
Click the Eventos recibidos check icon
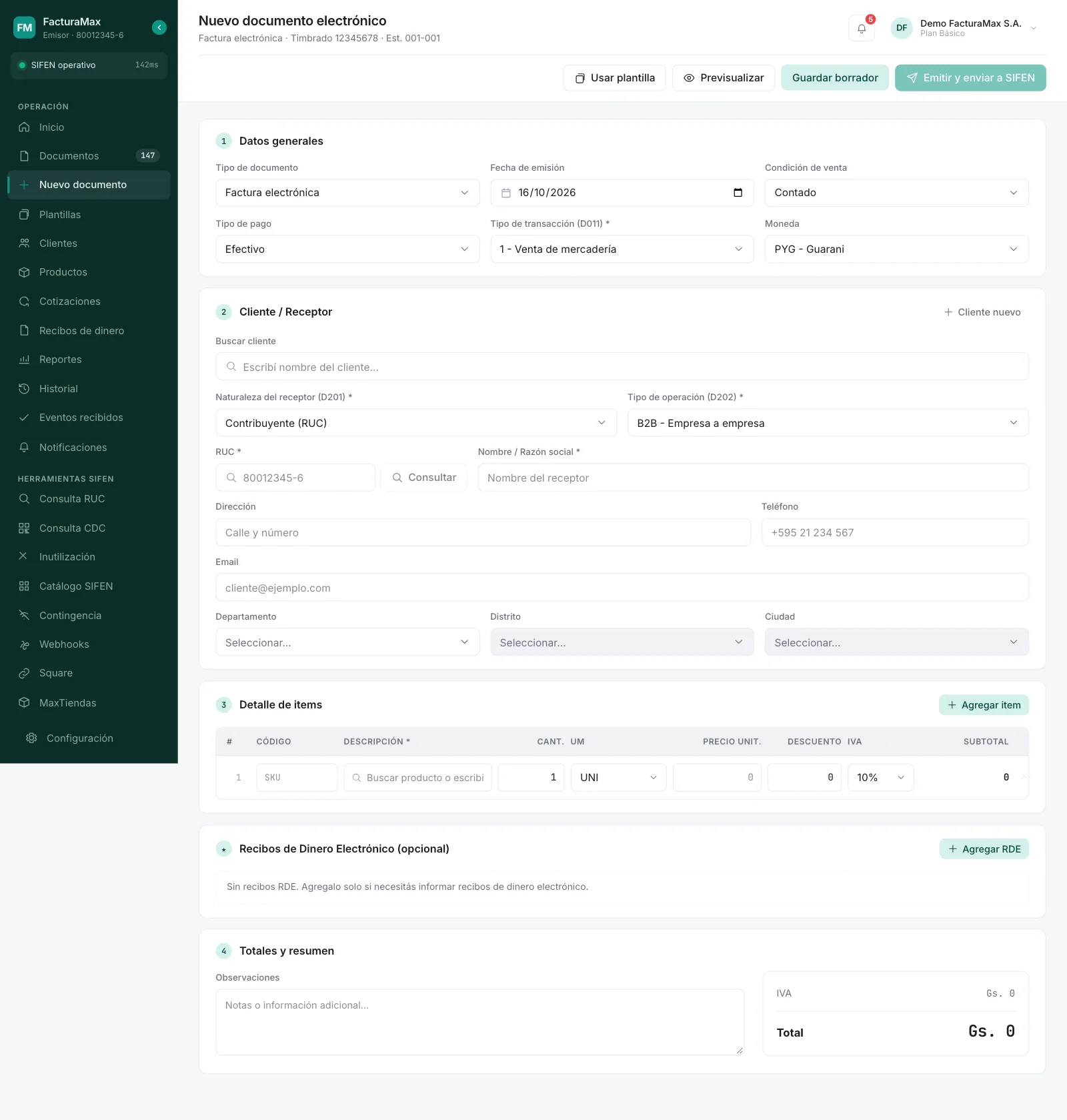tap(24, 418)
